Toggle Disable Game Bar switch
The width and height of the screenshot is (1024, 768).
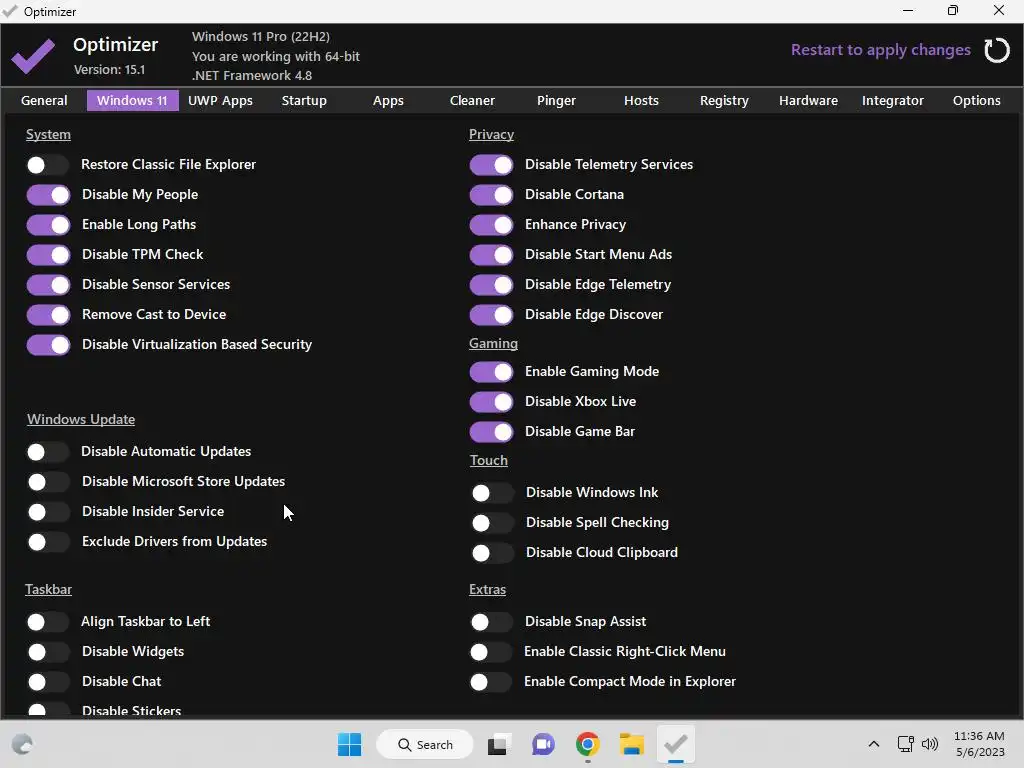491,432
